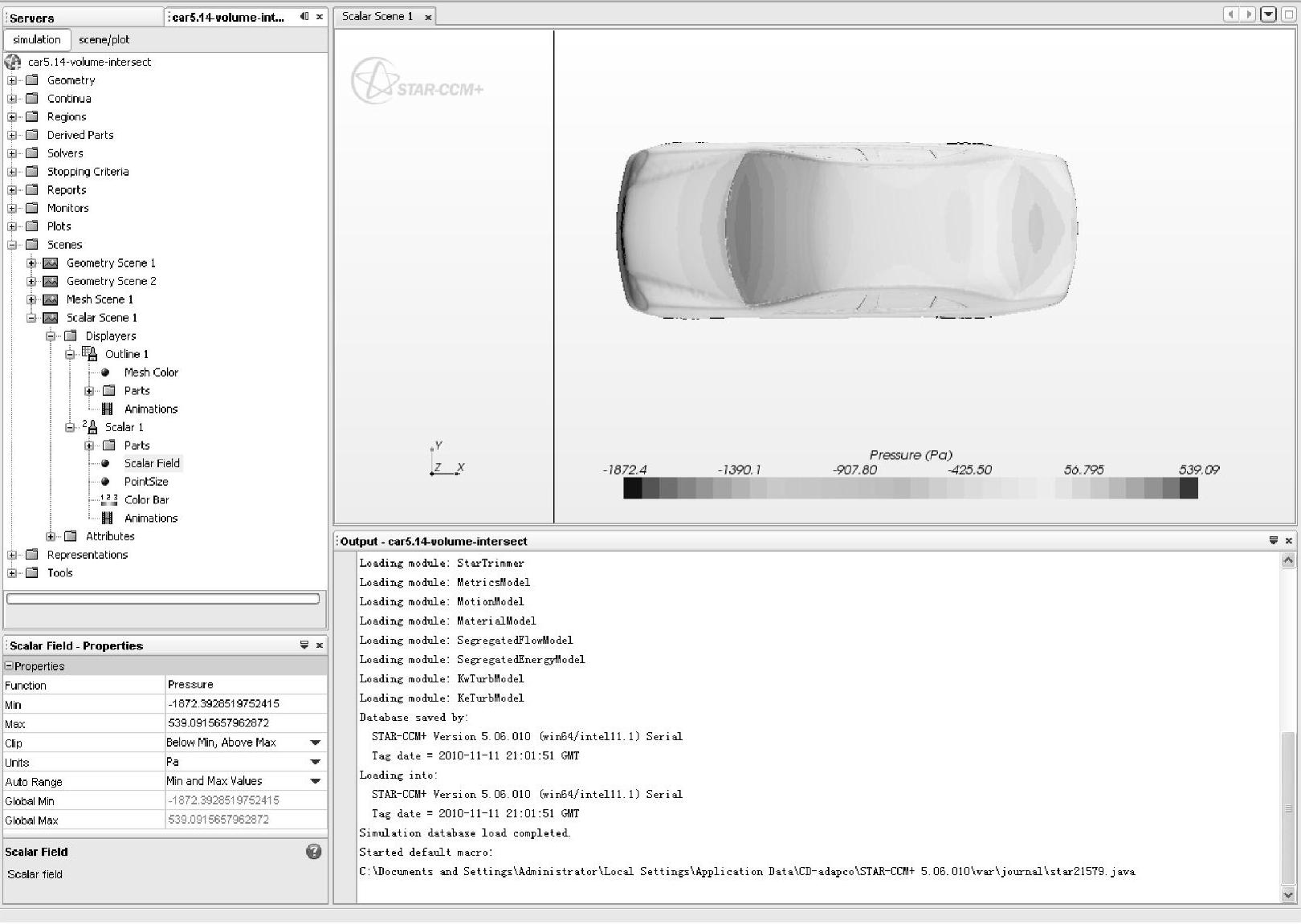The width and height of the screenshot is (1301, 924).
Task: Select the Plots tree item
Action: coord(59,226)
